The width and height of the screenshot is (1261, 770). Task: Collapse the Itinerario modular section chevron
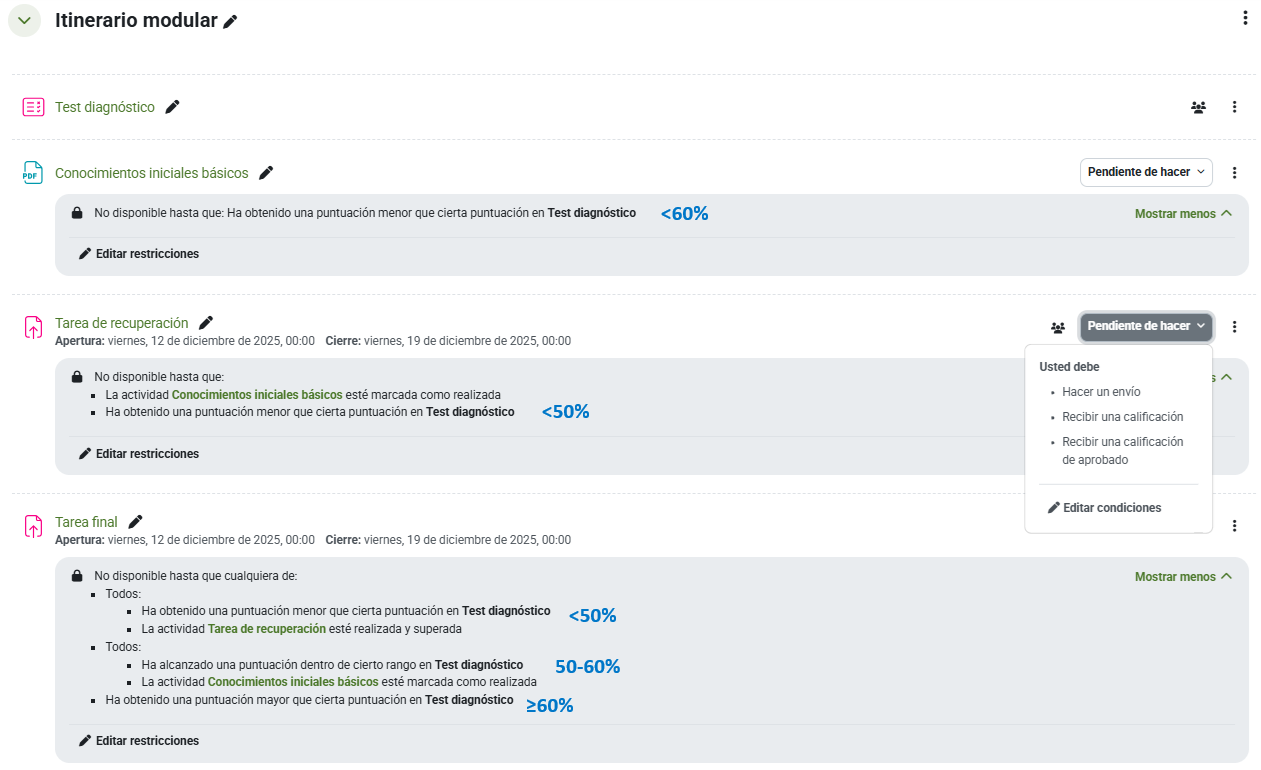(x=24, y=21)
